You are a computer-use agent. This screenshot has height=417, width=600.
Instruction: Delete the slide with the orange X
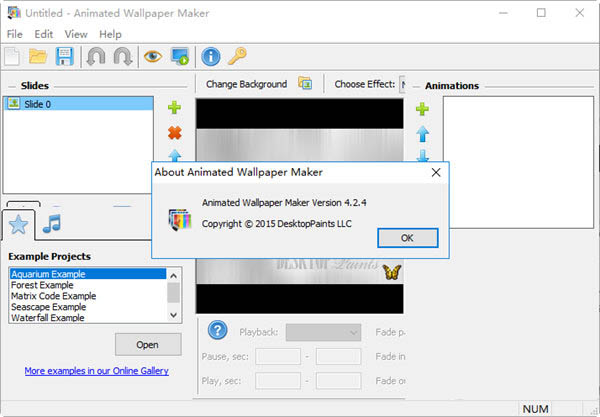click(174, 133)
